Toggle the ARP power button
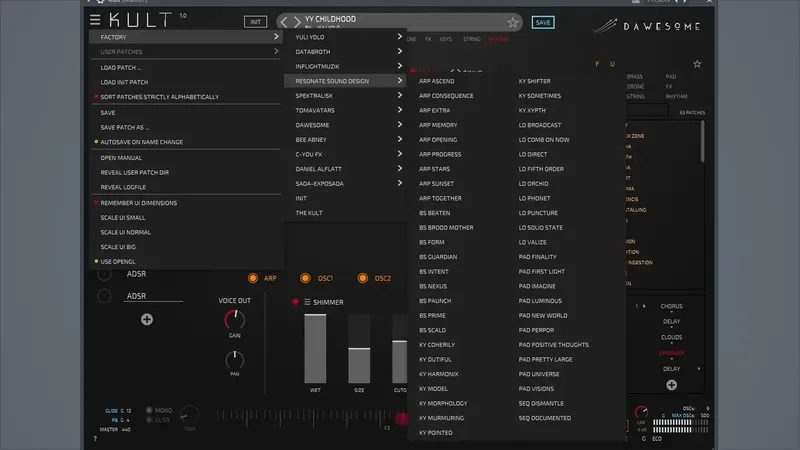Image resolution: width=800 pixels, height=450 pixels. (x=253, y=278)
